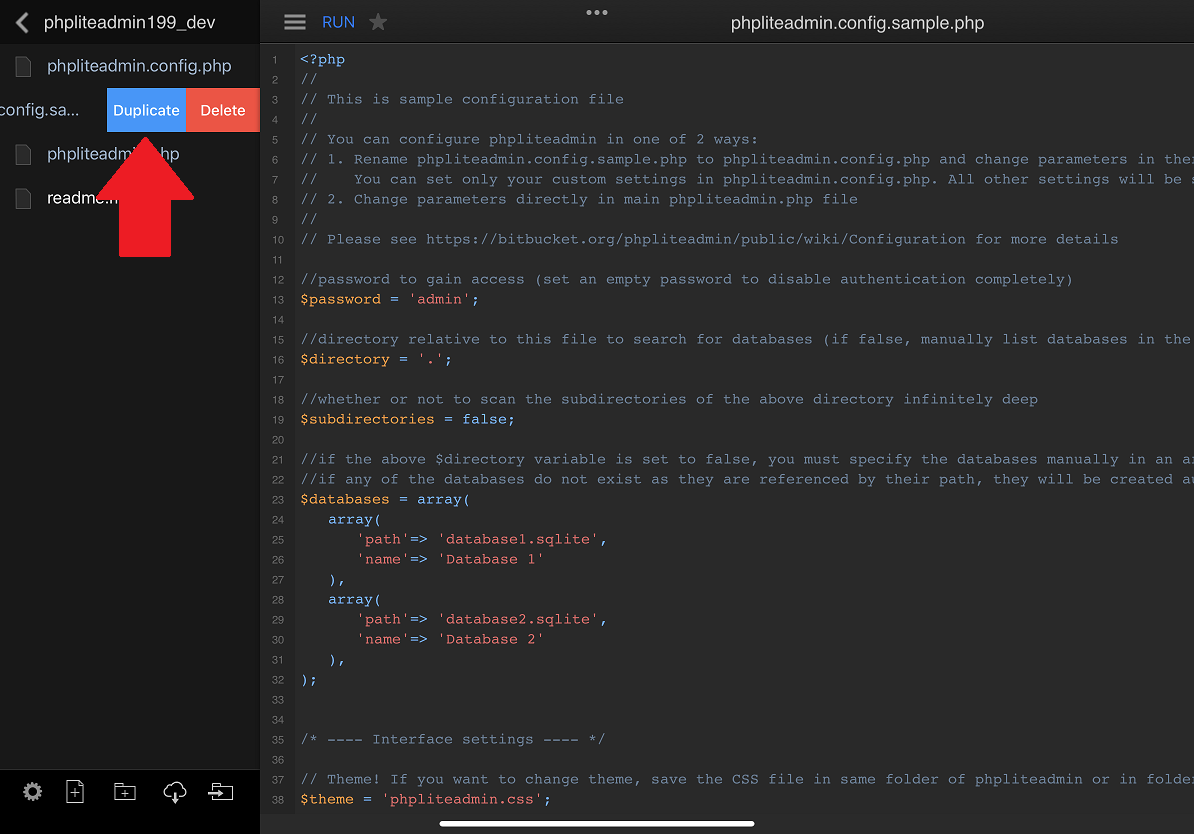This screenshot has width=1194, height=834.
Task: Place the cursor on the '<?php' line
Action: click(x=322, y=59)
